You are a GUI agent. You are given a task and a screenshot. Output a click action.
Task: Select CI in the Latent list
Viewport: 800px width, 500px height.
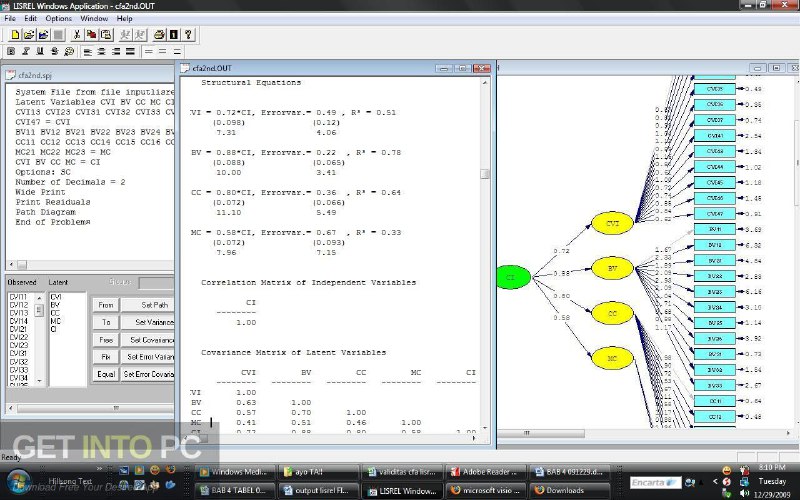point(54,330)
